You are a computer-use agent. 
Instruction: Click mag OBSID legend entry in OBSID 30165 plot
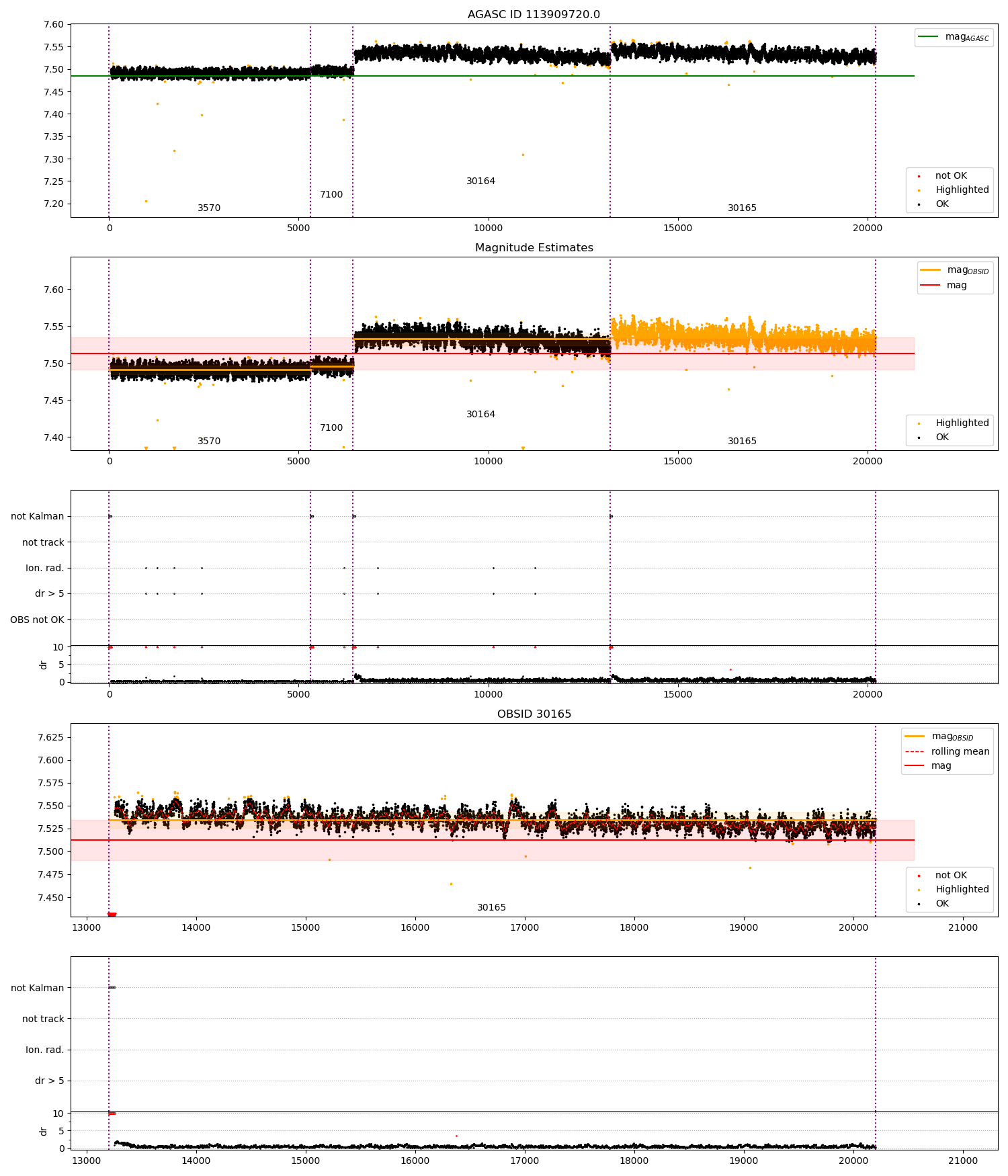(x=939, y=737)
